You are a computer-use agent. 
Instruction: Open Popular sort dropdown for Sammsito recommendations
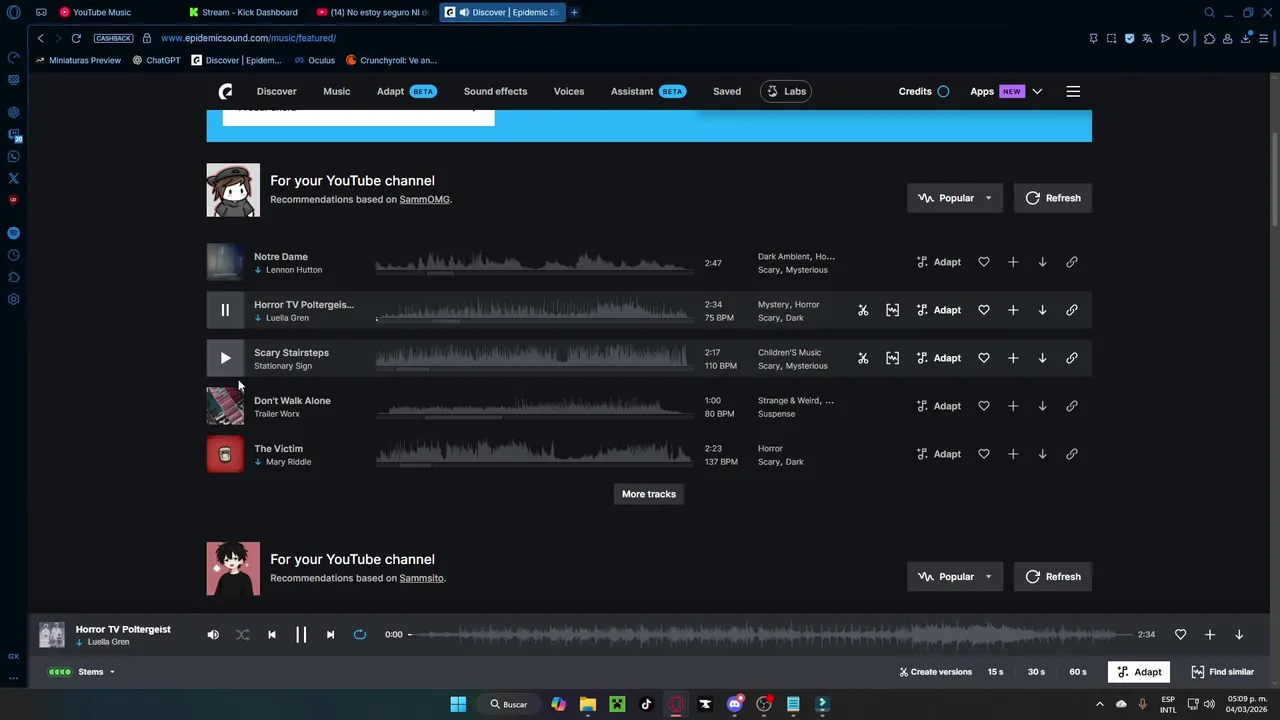pyautogui.click(x=955, y=577)
